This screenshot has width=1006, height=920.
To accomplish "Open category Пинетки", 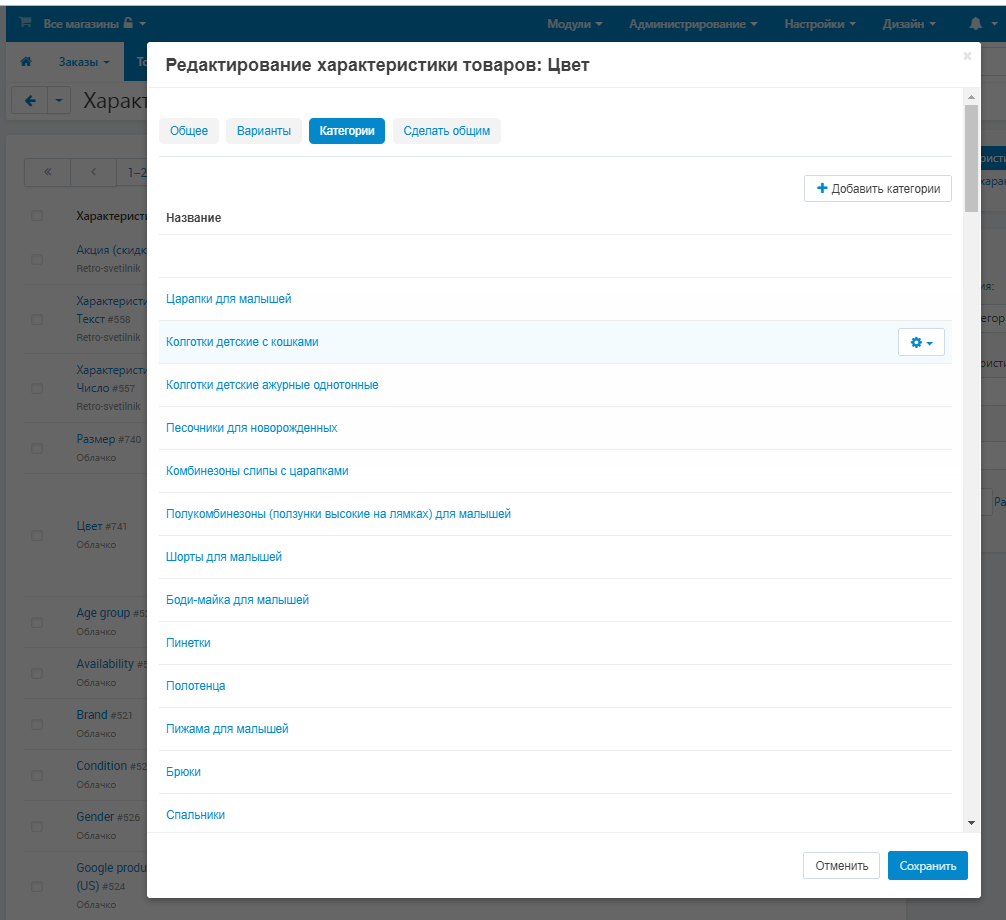I will 188,643.
